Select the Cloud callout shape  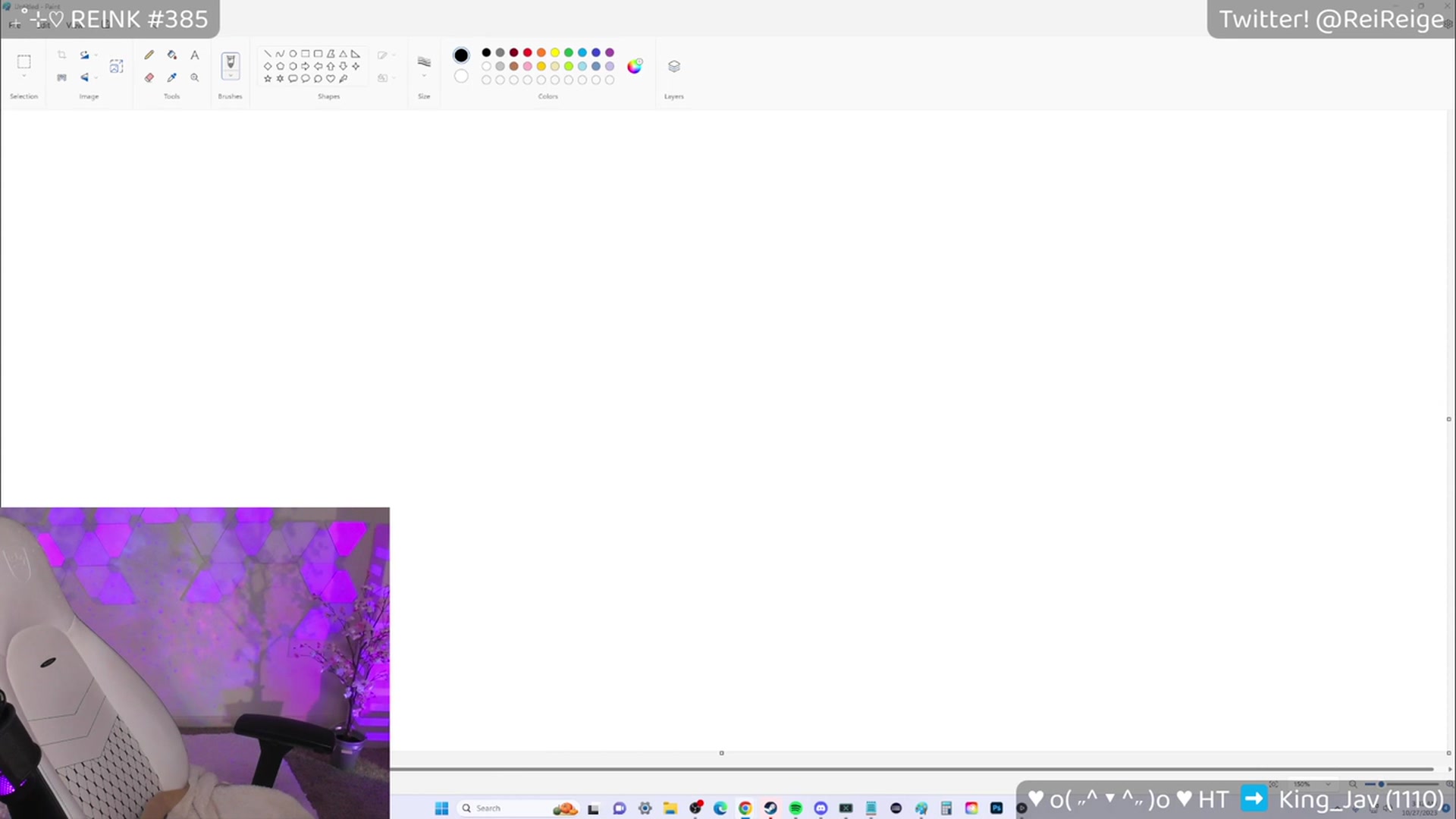tap(318, 78)
